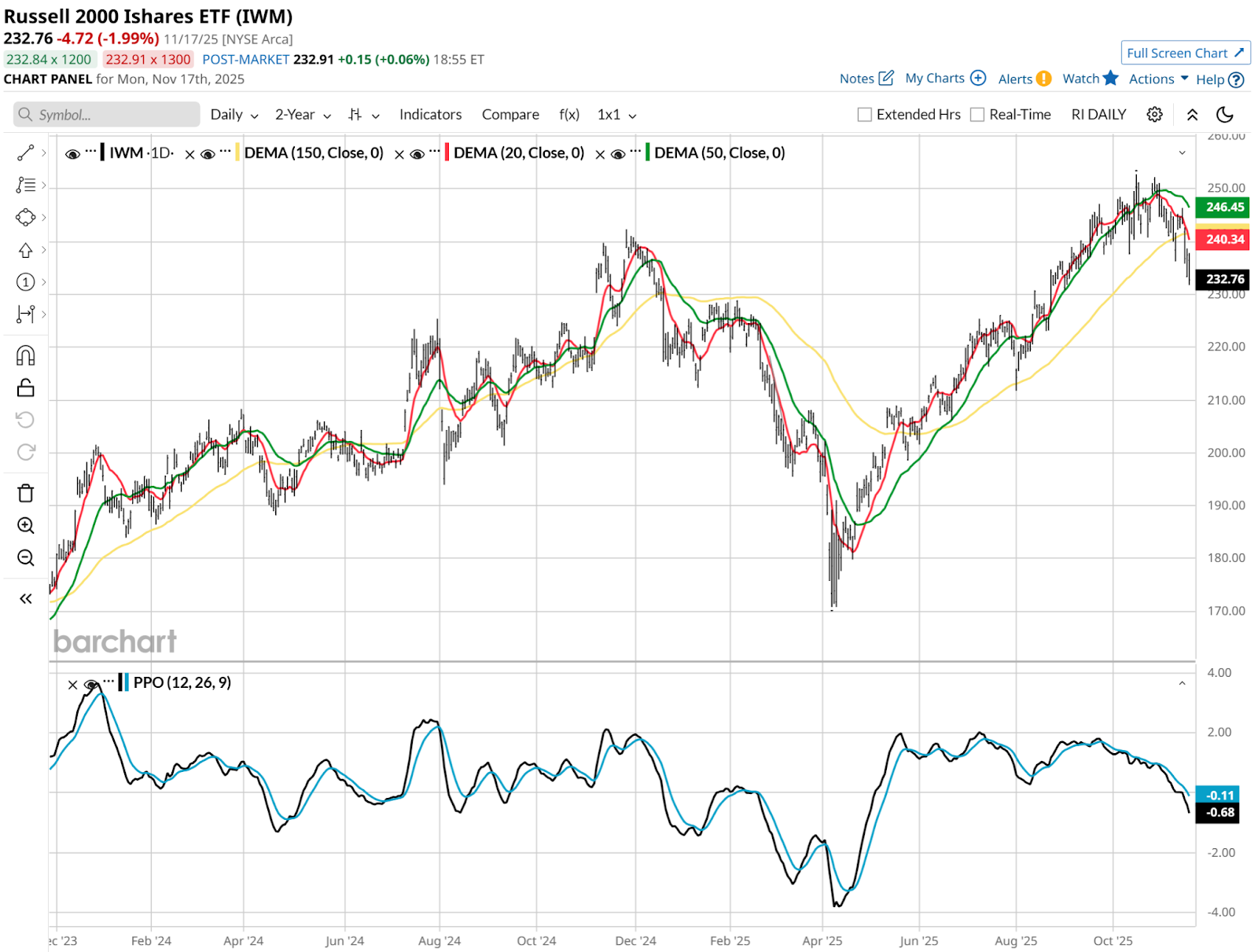Toggle the magnet snap mode
Viewport: 1258px width, 952px height.
(x=25, y=356)
